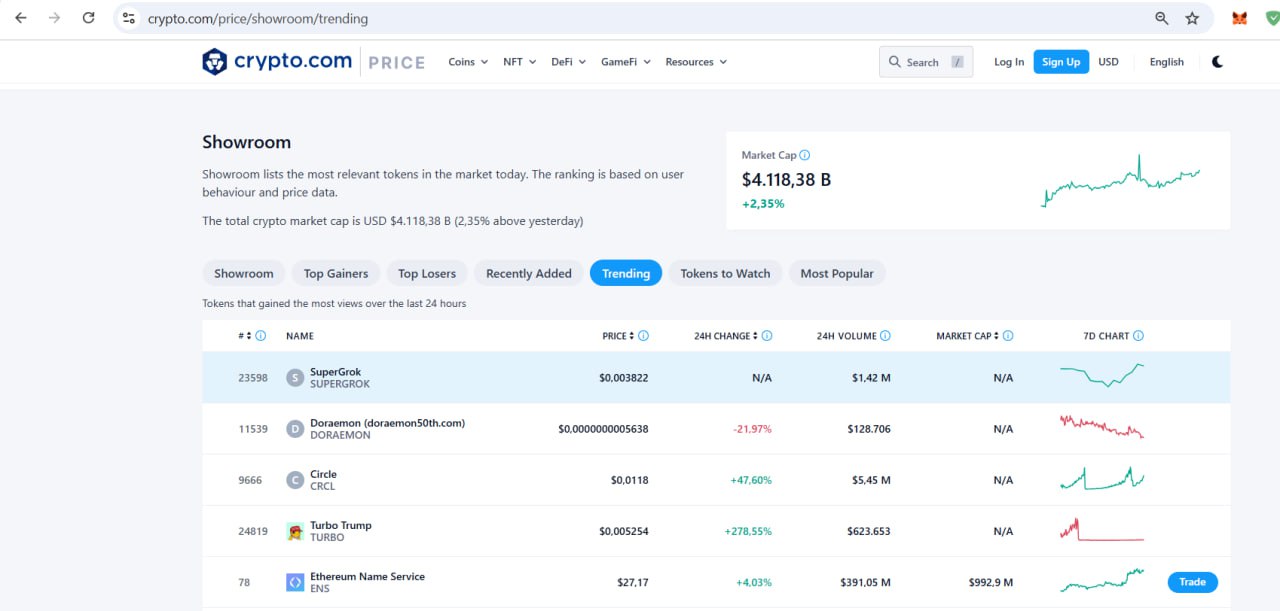Select the Trending tab
This screenshot has width=1280, height=611.
click(626, 273)
